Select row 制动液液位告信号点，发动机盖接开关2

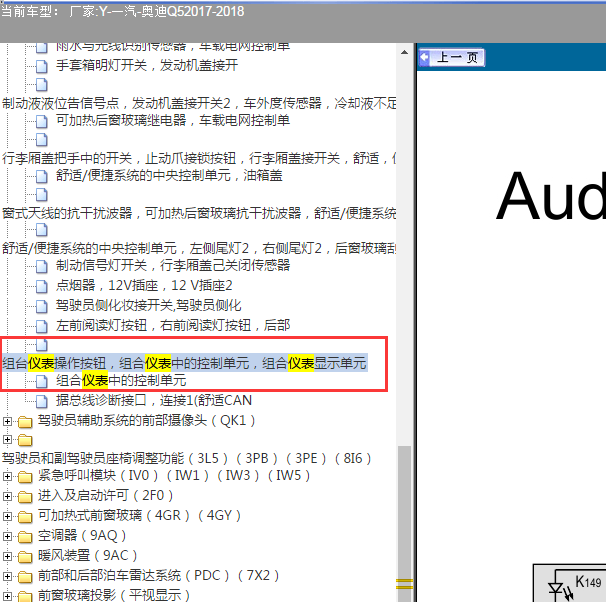pos(199,103)
